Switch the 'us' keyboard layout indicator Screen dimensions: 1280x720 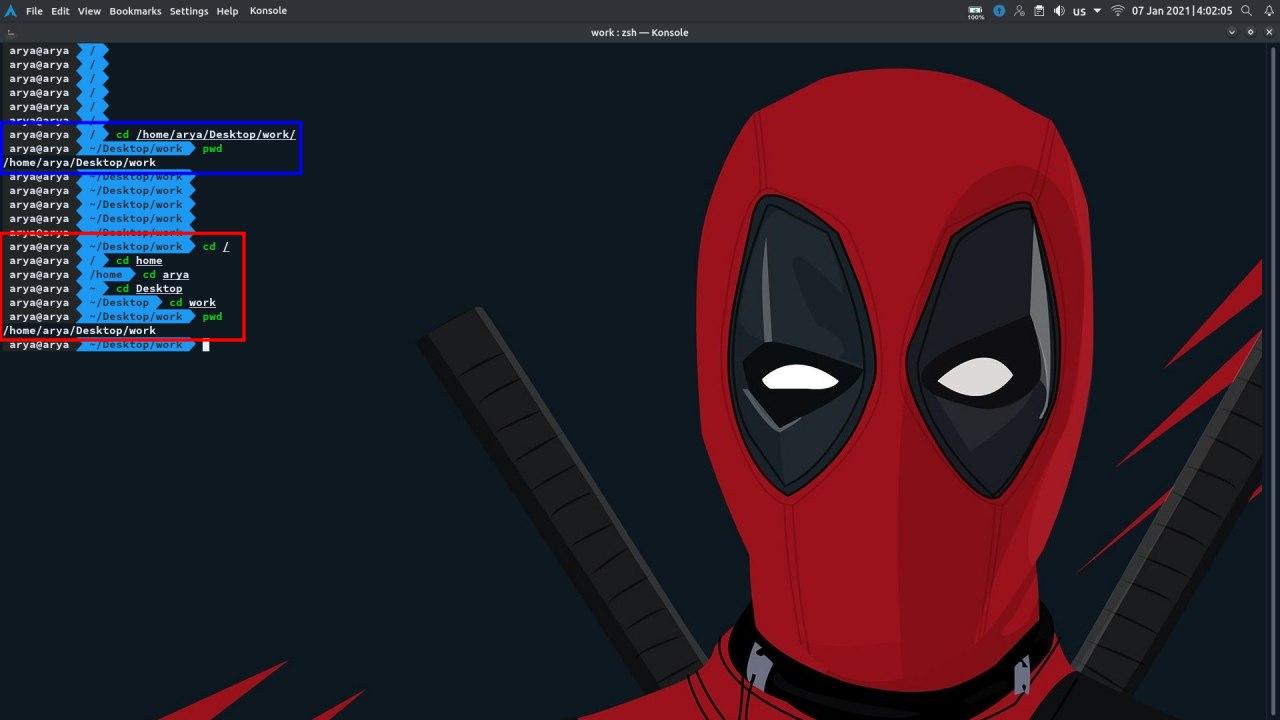[1079, 12]
